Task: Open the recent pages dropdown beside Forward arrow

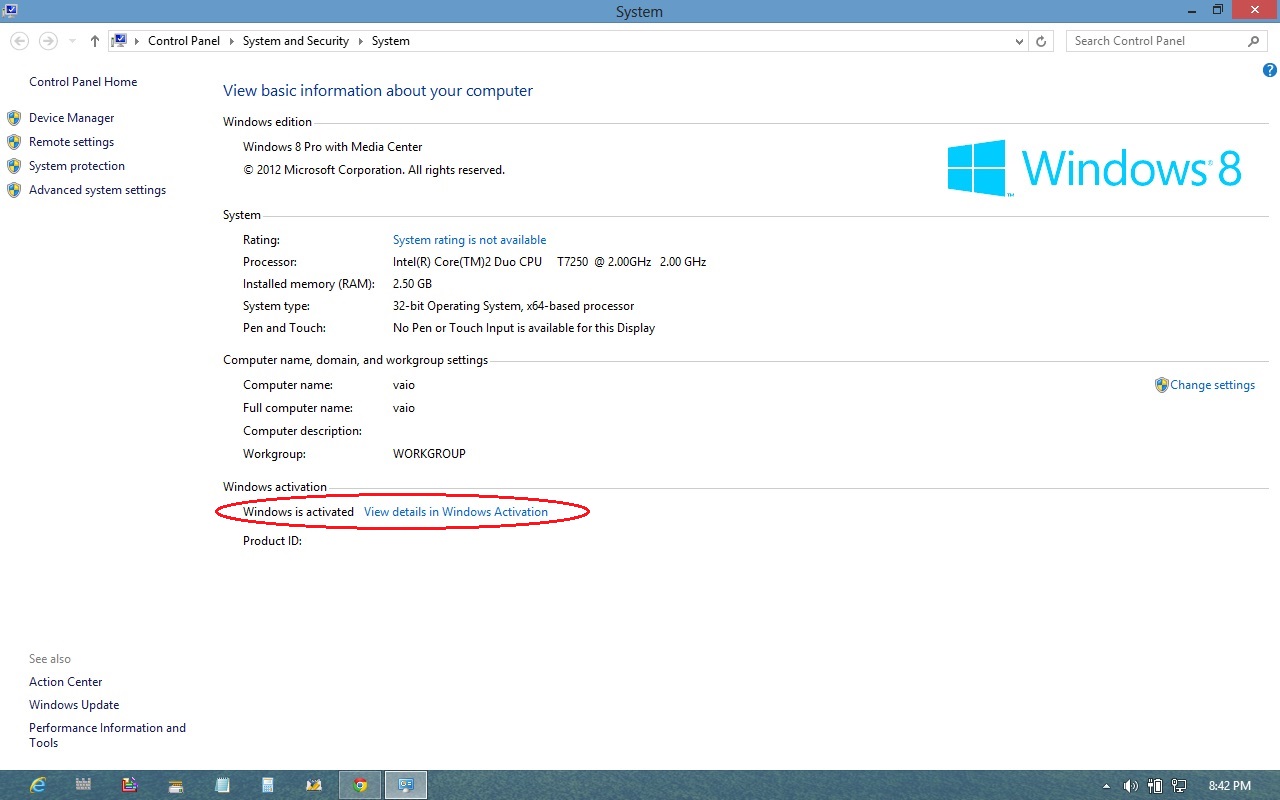Action: (70, 41)
